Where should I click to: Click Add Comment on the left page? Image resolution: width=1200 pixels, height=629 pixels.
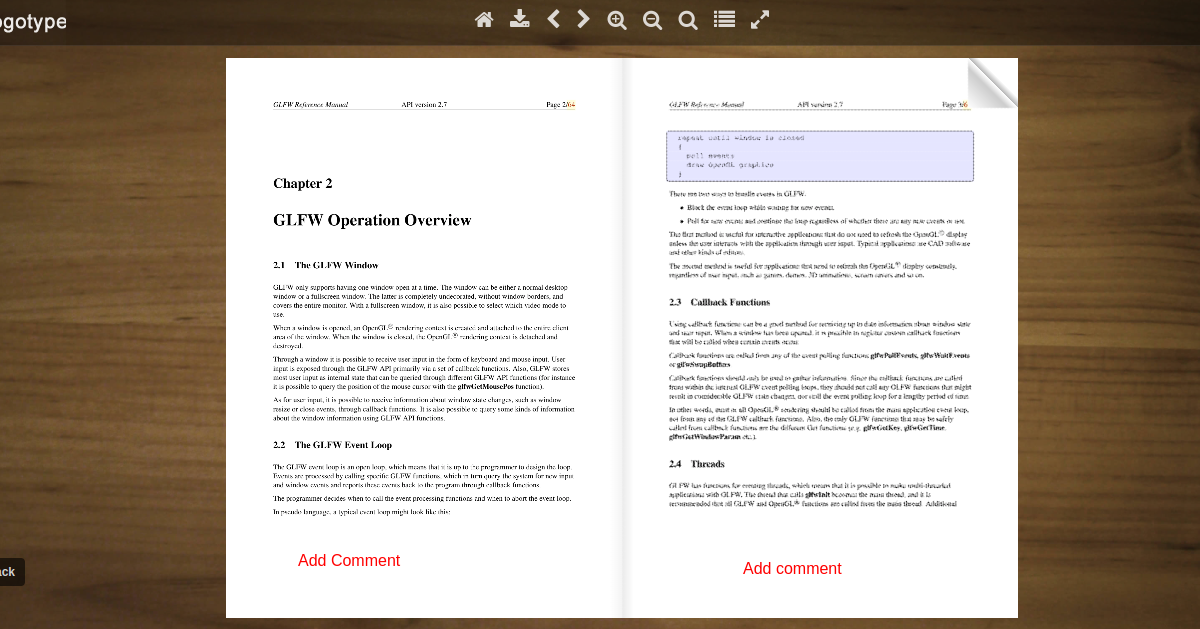tap(349, 561)
